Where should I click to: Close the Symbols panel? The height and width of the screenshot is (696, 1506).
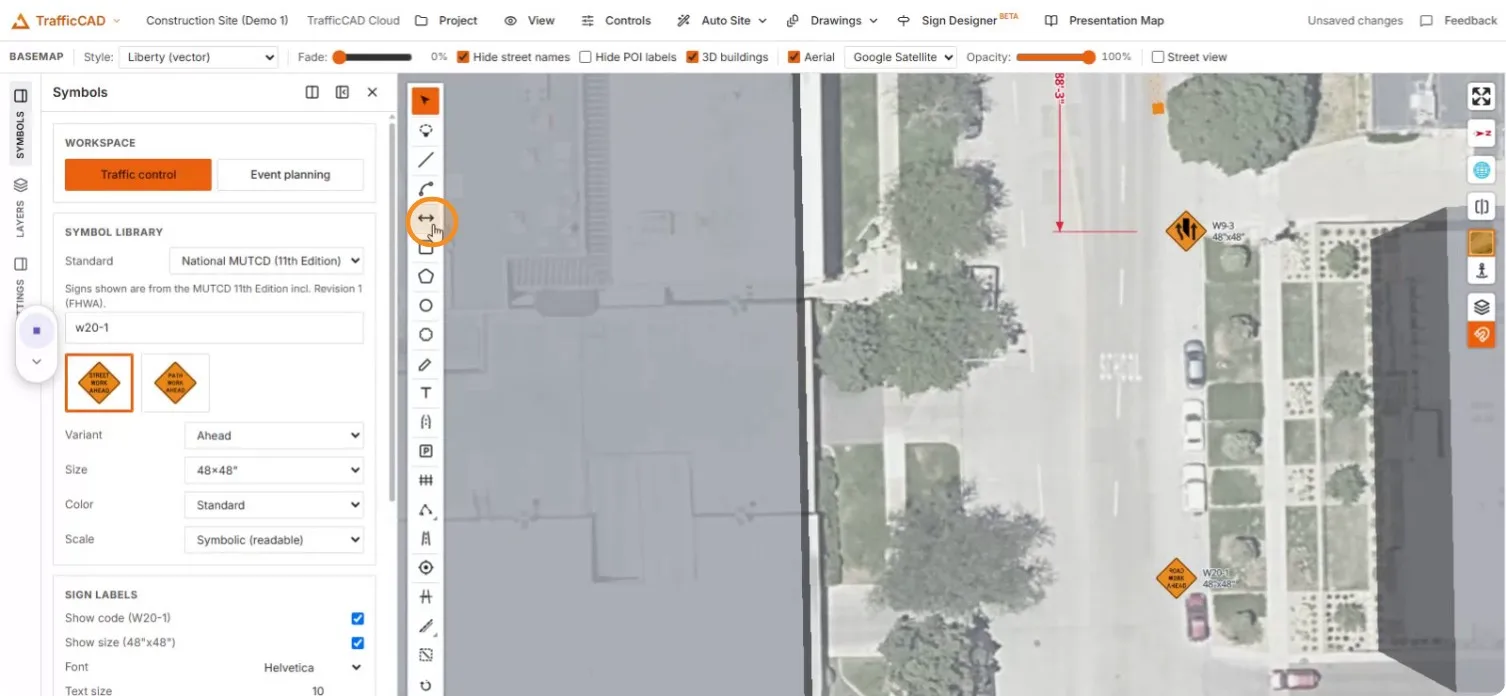[372, 92]
